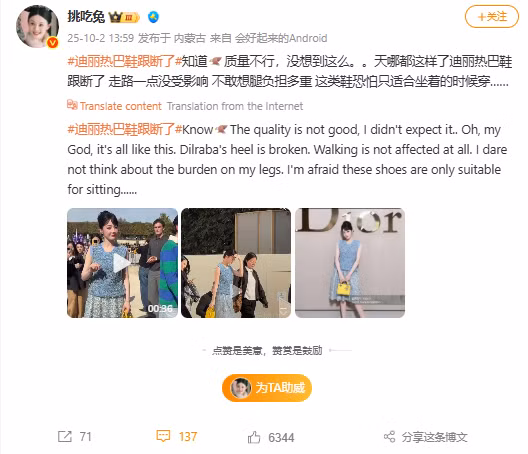Open comments via the speech bubble icon

coord(163,436)
